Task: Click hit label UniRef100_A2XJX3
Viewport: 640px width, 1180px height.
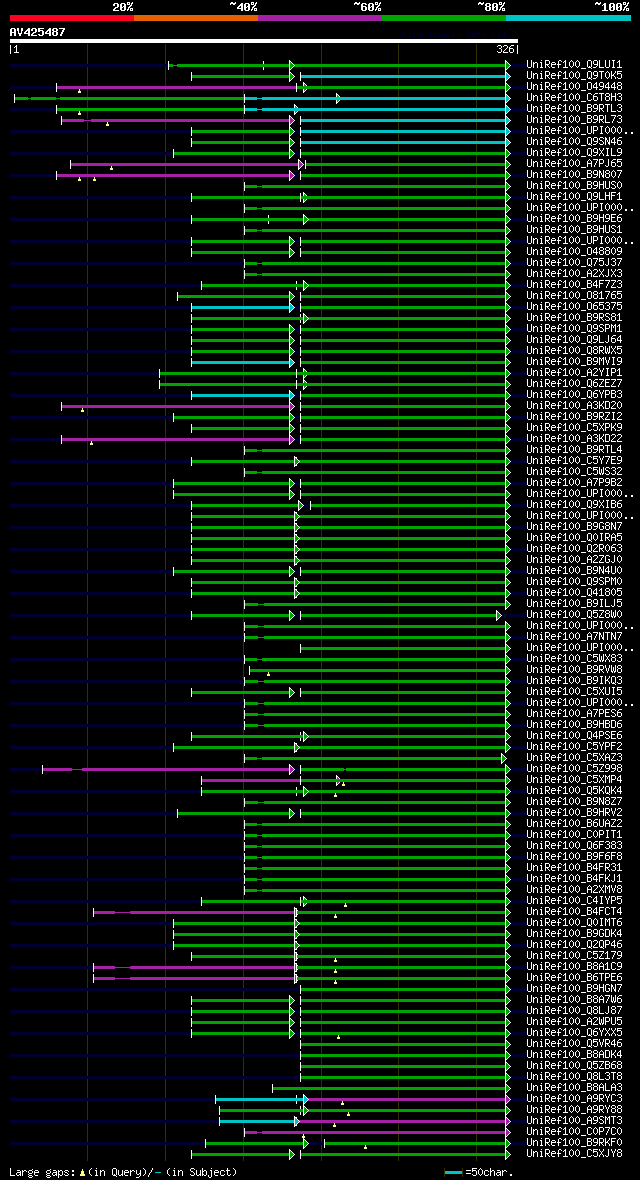Action: [574, 274]
